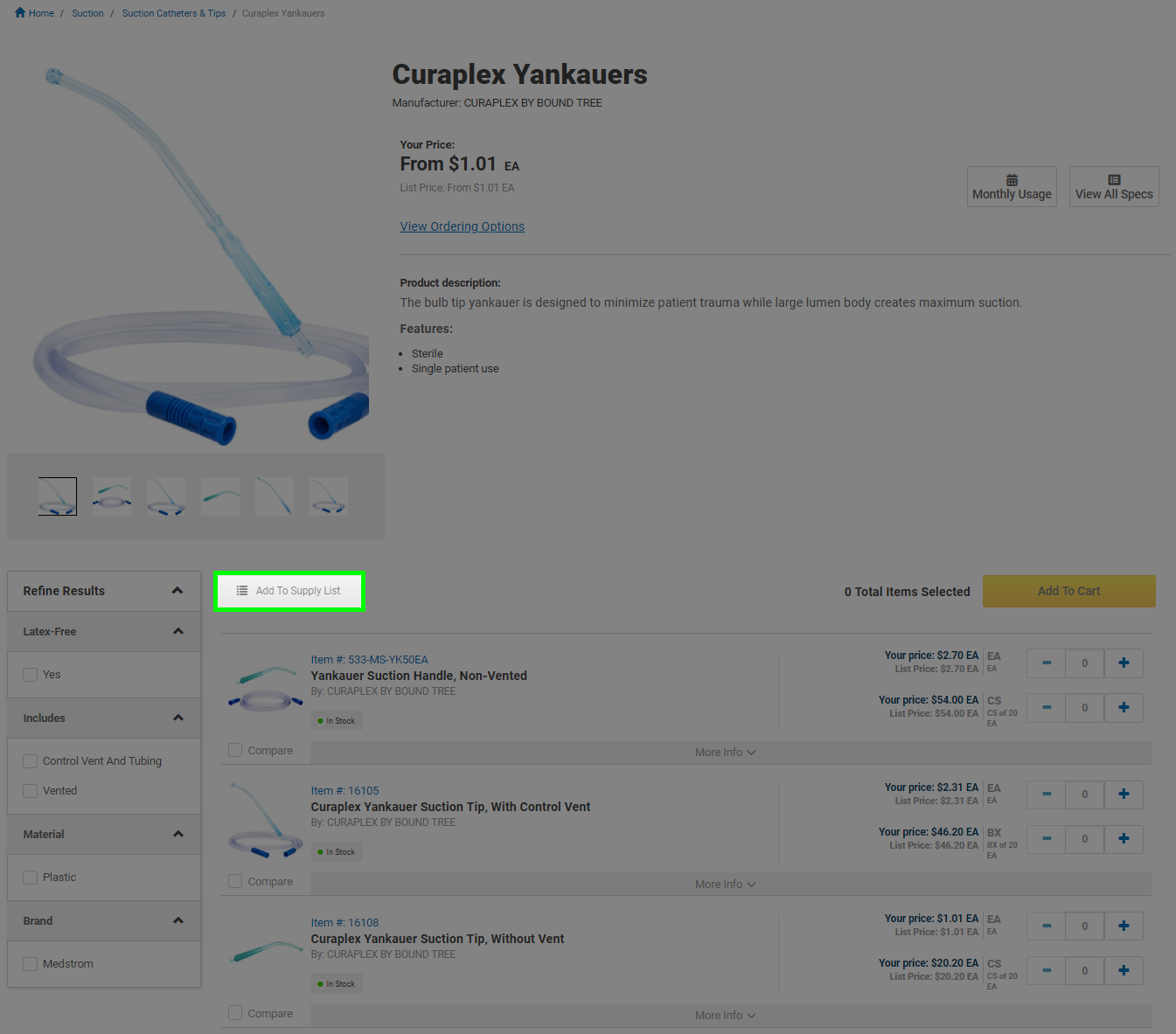Tick Compare for Suction Tip Without Vent
The image size is (1176, 1034).
click(235, 1012)
